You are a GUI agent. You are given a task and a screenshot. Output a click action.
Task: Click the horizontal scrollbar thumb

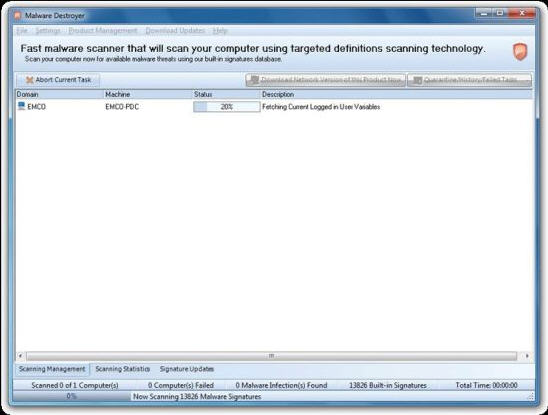[272, 356]
